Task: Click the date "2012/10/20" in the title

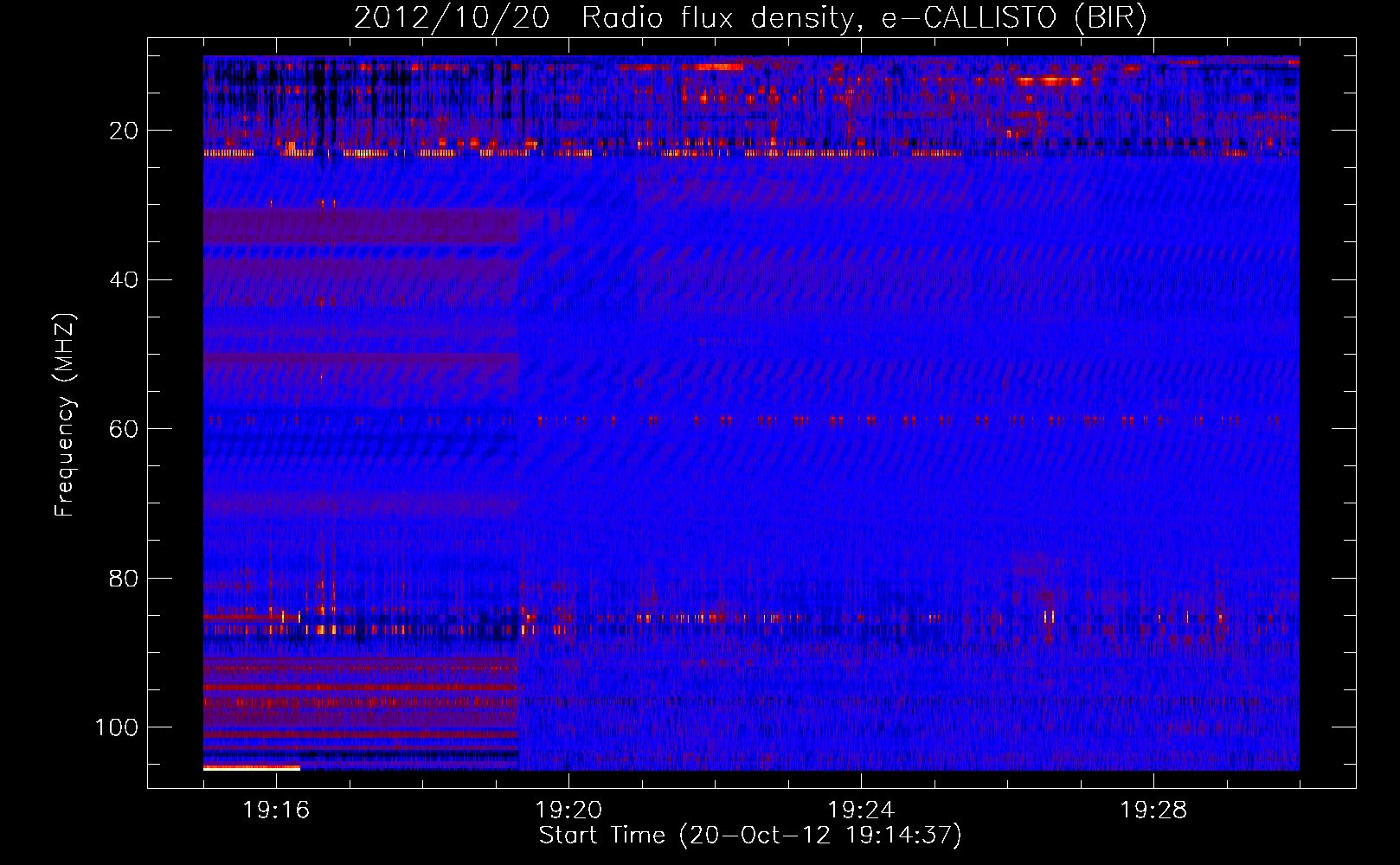Action: click(x=452, y=17)
